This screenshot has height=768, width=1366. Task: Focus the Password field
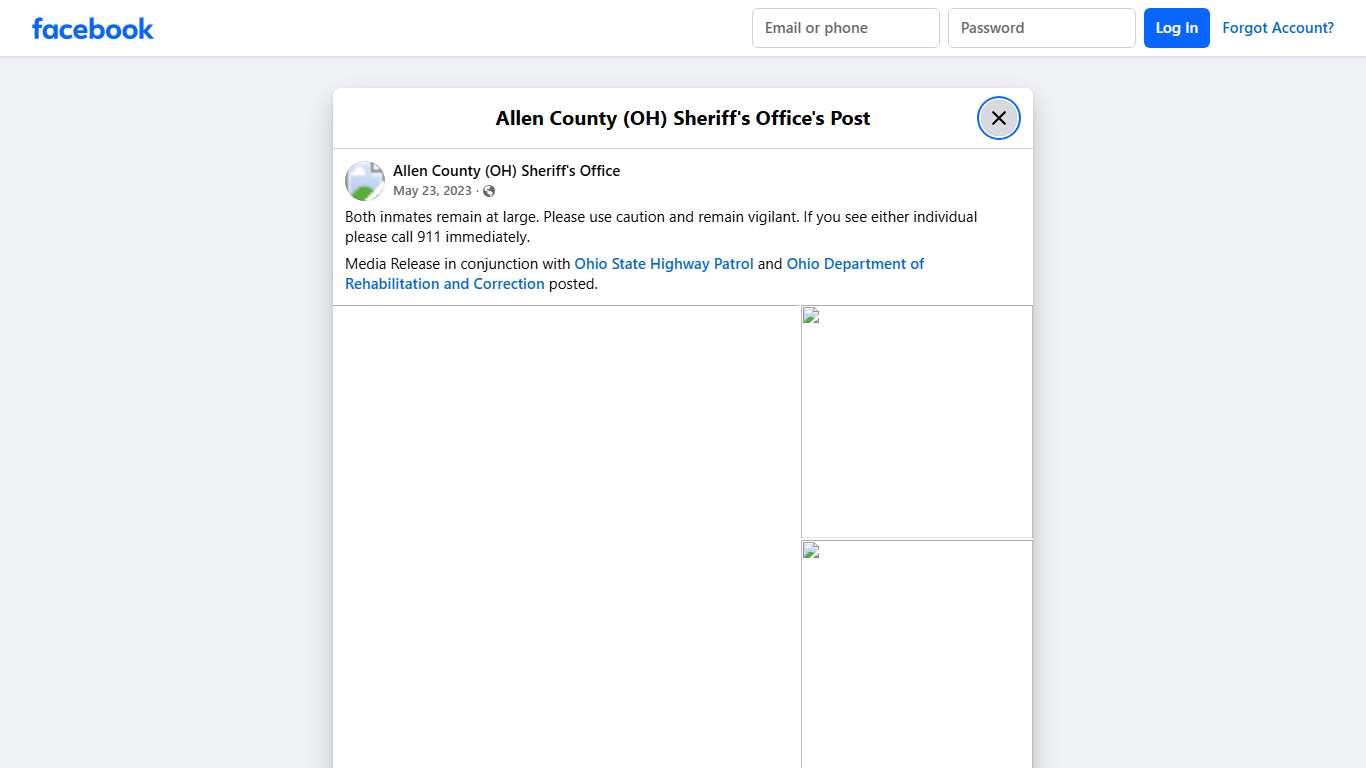click(1041, 28)
